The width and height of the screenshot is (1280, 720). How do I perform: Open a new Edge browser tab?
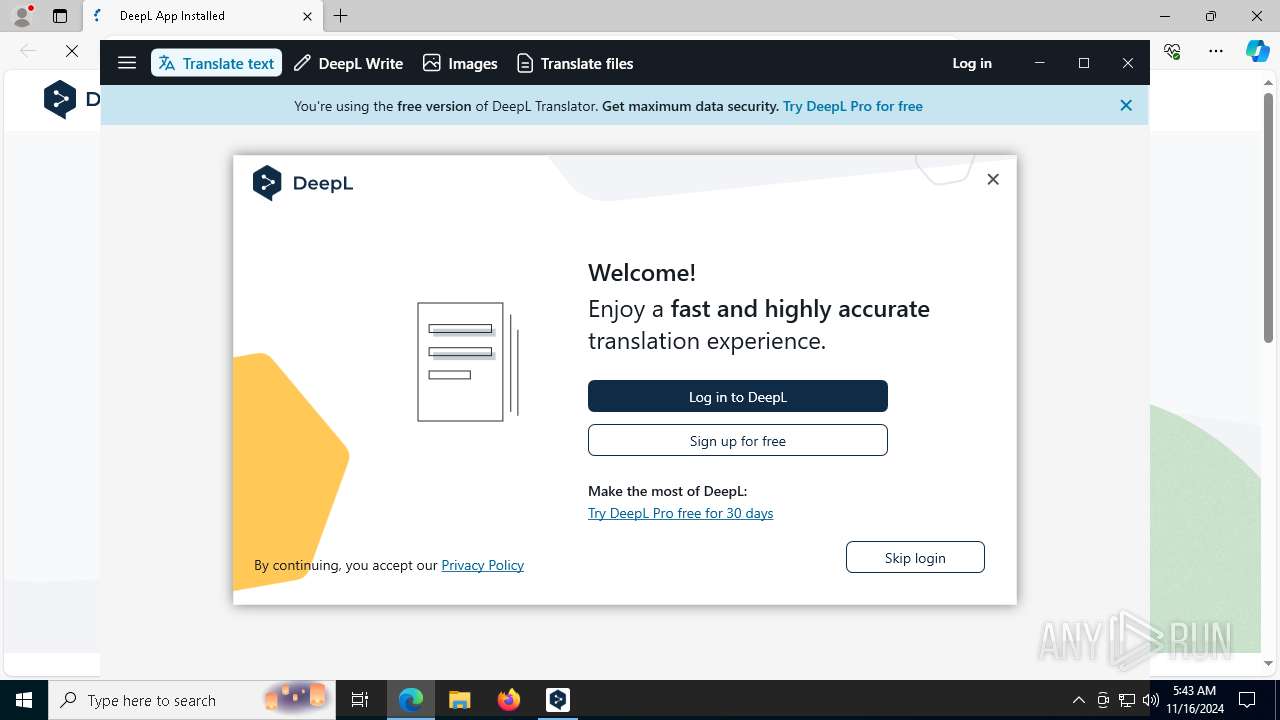tap(341, 16)
